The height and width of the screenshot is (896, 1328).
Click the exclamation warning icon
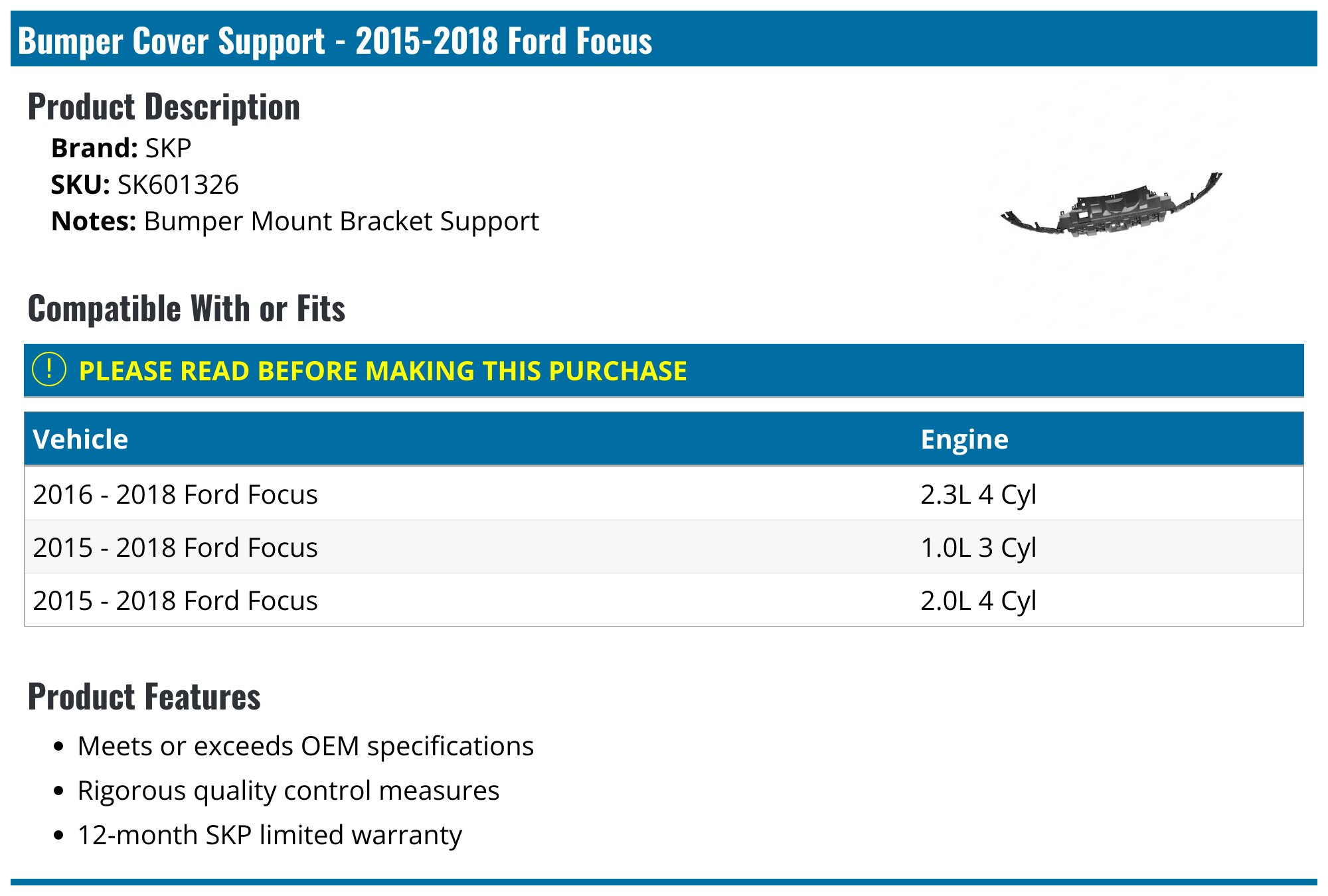click(49, 370)
